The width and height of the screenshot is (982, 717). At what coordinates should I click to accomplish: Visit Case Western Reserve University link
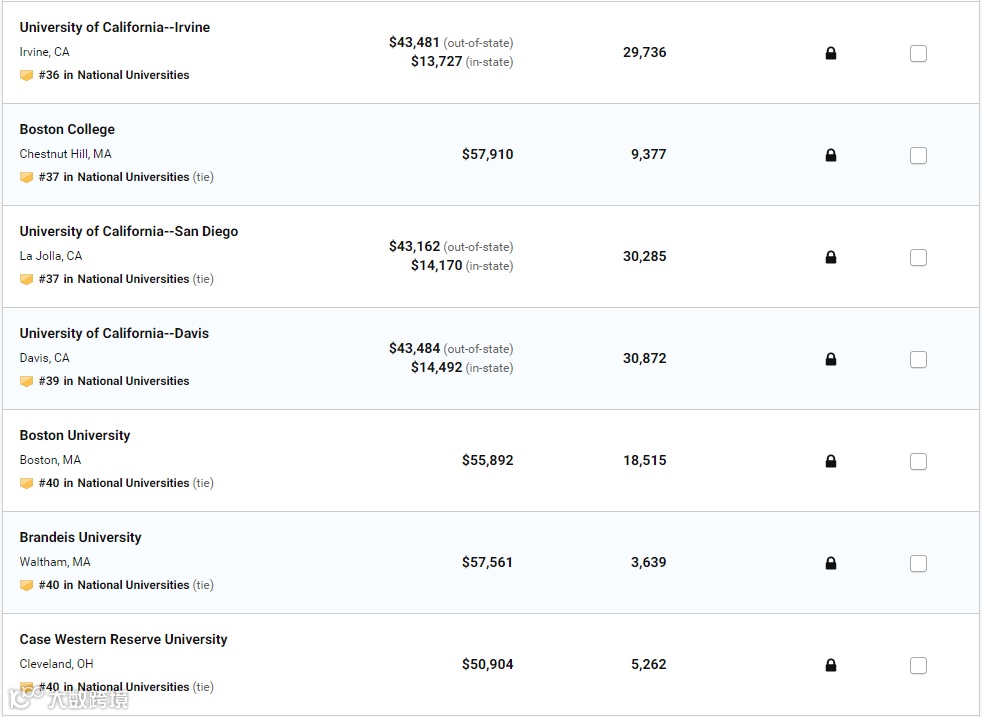click(x=123, y=639)
